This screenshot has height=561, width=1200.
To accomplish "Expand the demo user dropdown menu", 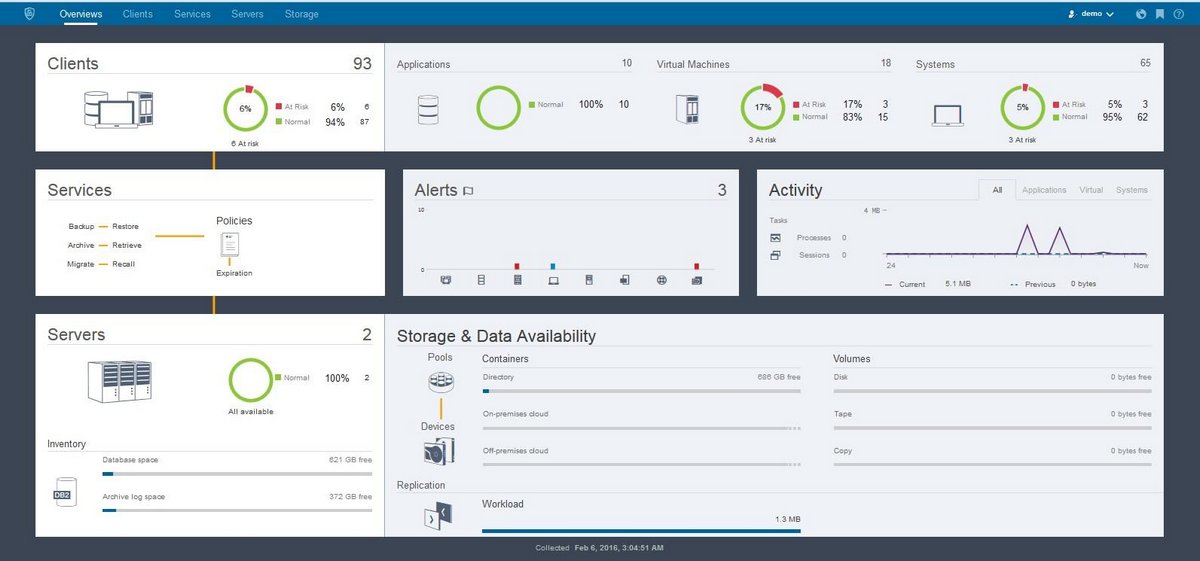I will [x=1091, y=14].
